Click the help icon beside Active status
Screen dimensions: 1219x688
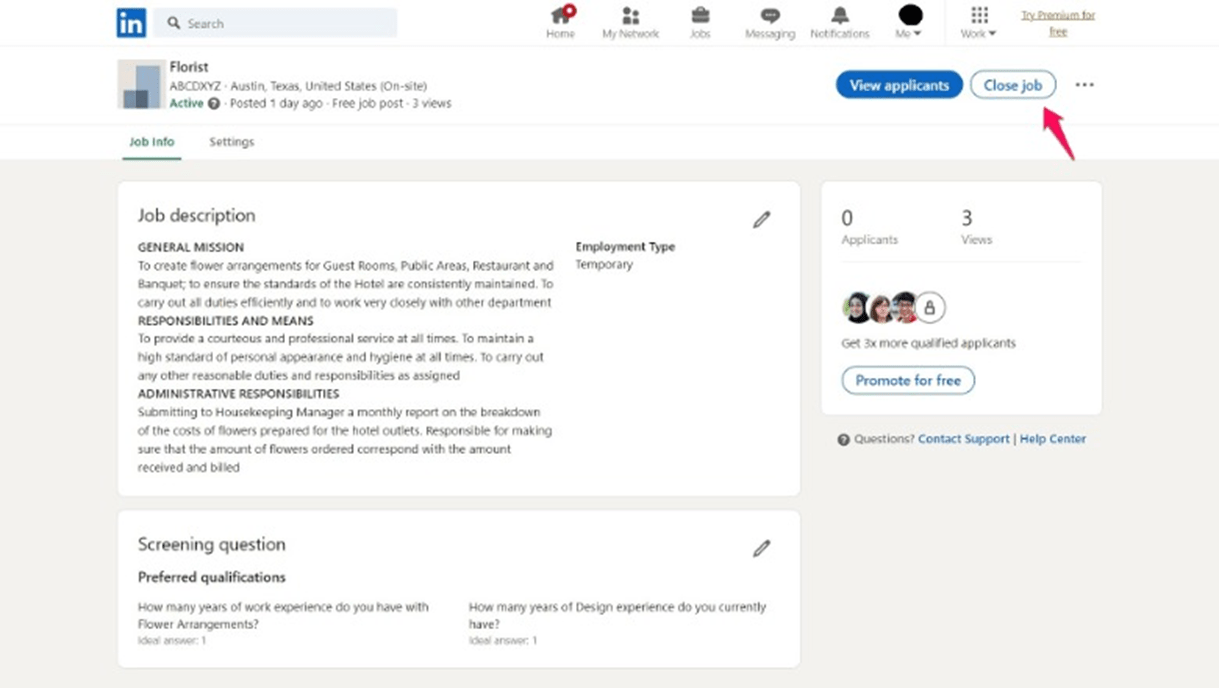pyautogui.click(x=214, y=104)
